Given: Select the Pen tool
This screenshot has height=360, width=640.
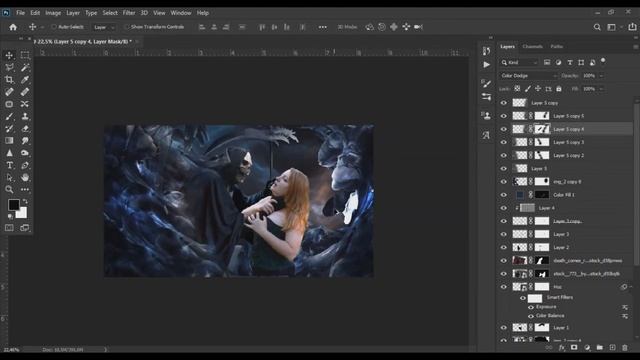Looking at the screenshot, I should point(25,165).
